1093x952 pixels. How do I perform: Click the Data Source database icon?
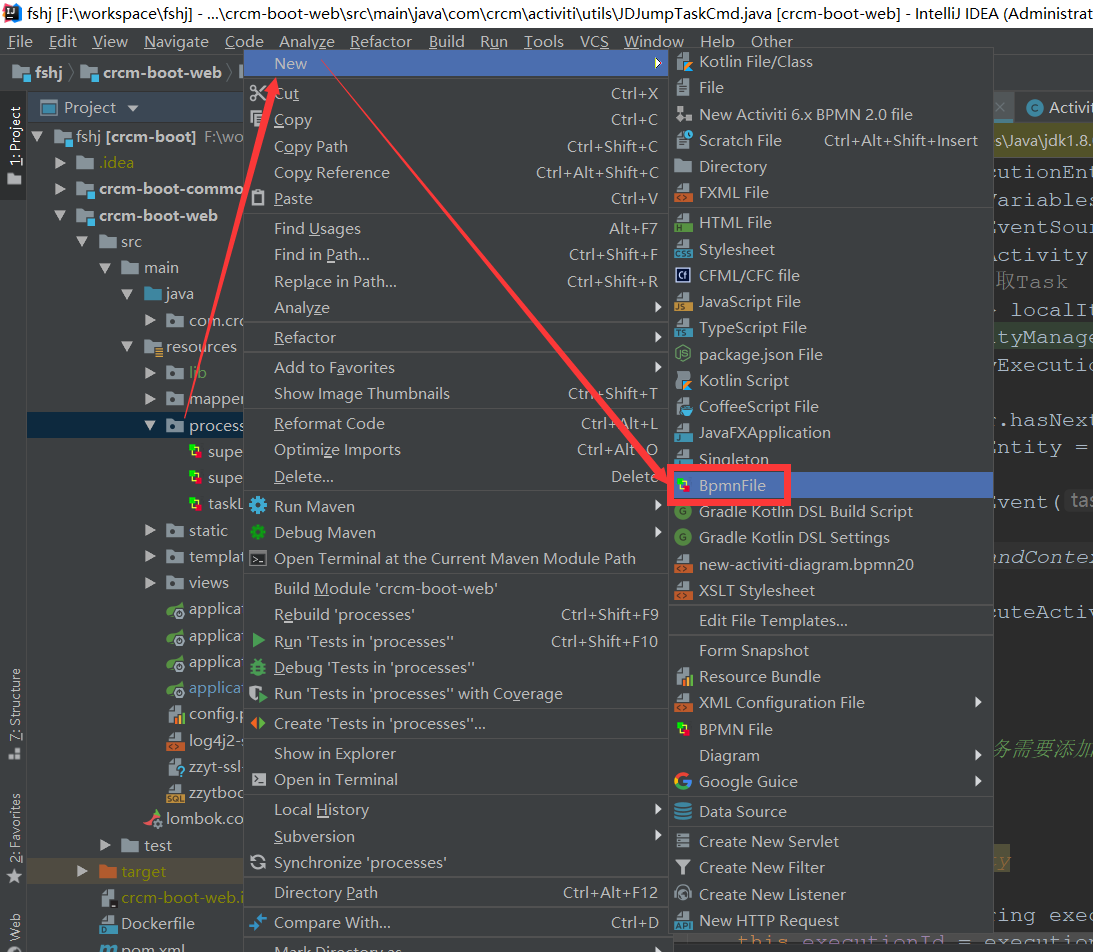[x=684, y=811]
